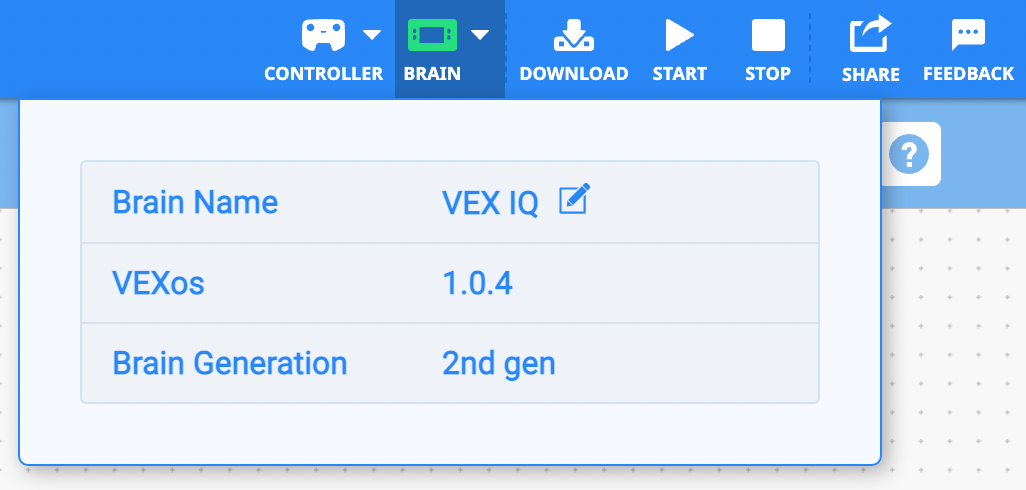Open the Feedback speech bubble icon
The image size is (1026, 490).
(968, 35)
